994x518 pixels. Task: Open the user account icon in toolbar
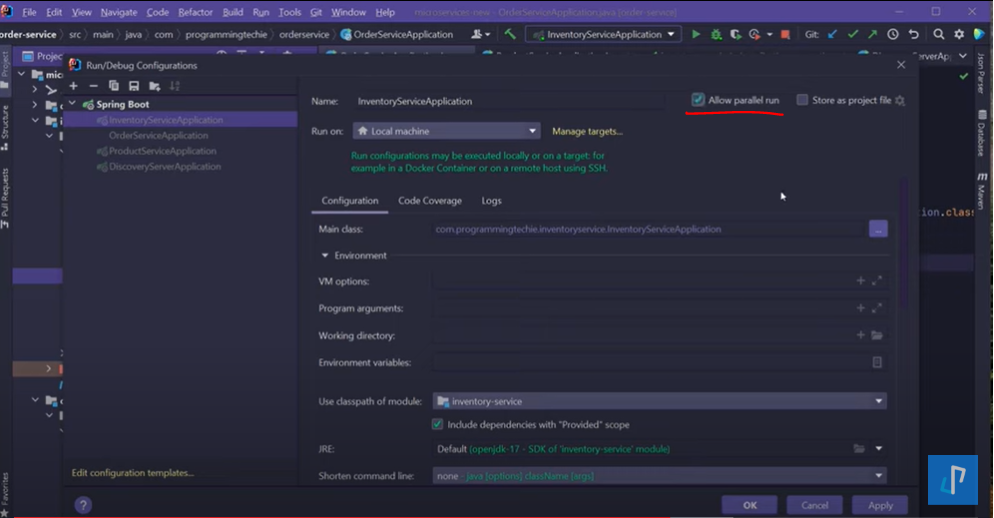pyautogui.click(x=479, y=34)
